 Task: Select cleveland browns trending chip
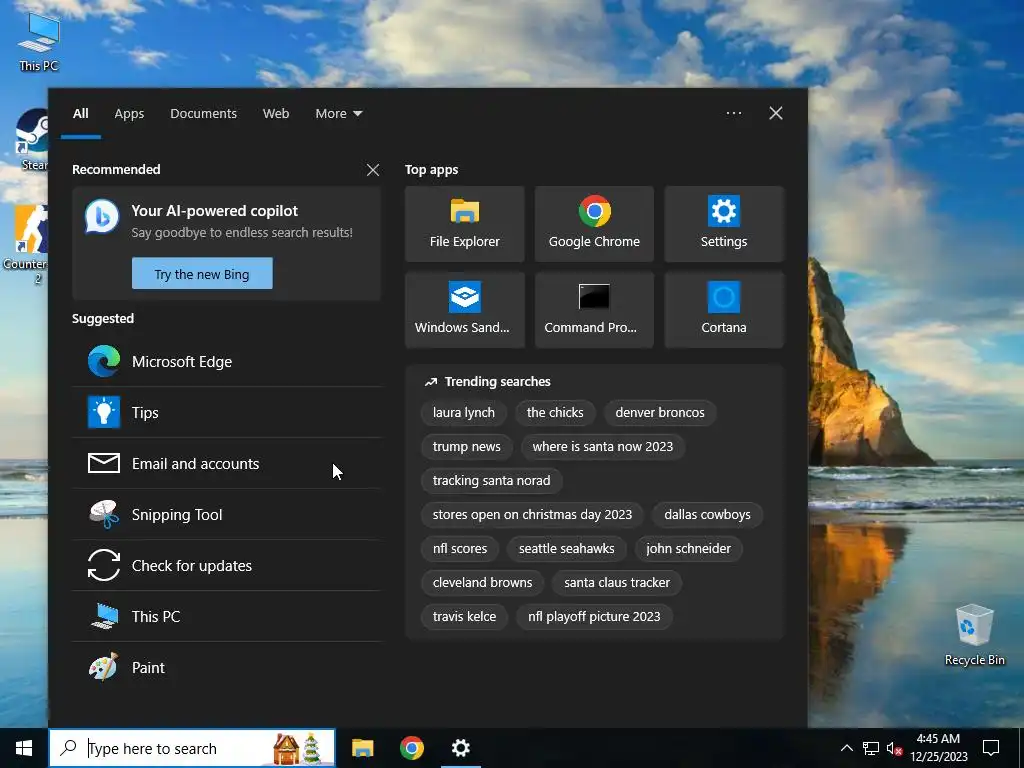tap(482, 583)
